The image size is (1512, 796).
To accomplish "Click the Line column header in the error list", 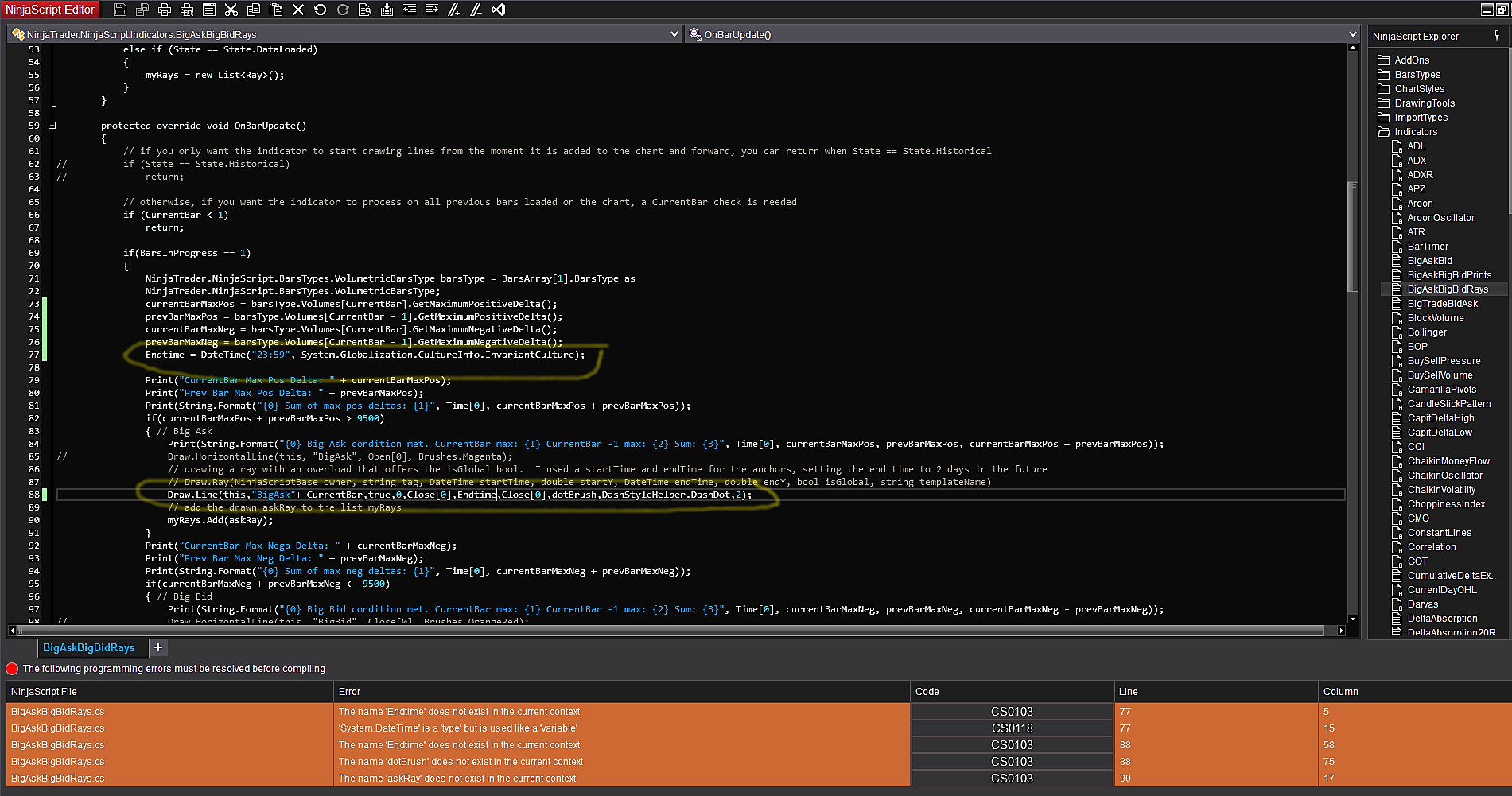I will pyautogui.click(x=1128, y=692).
